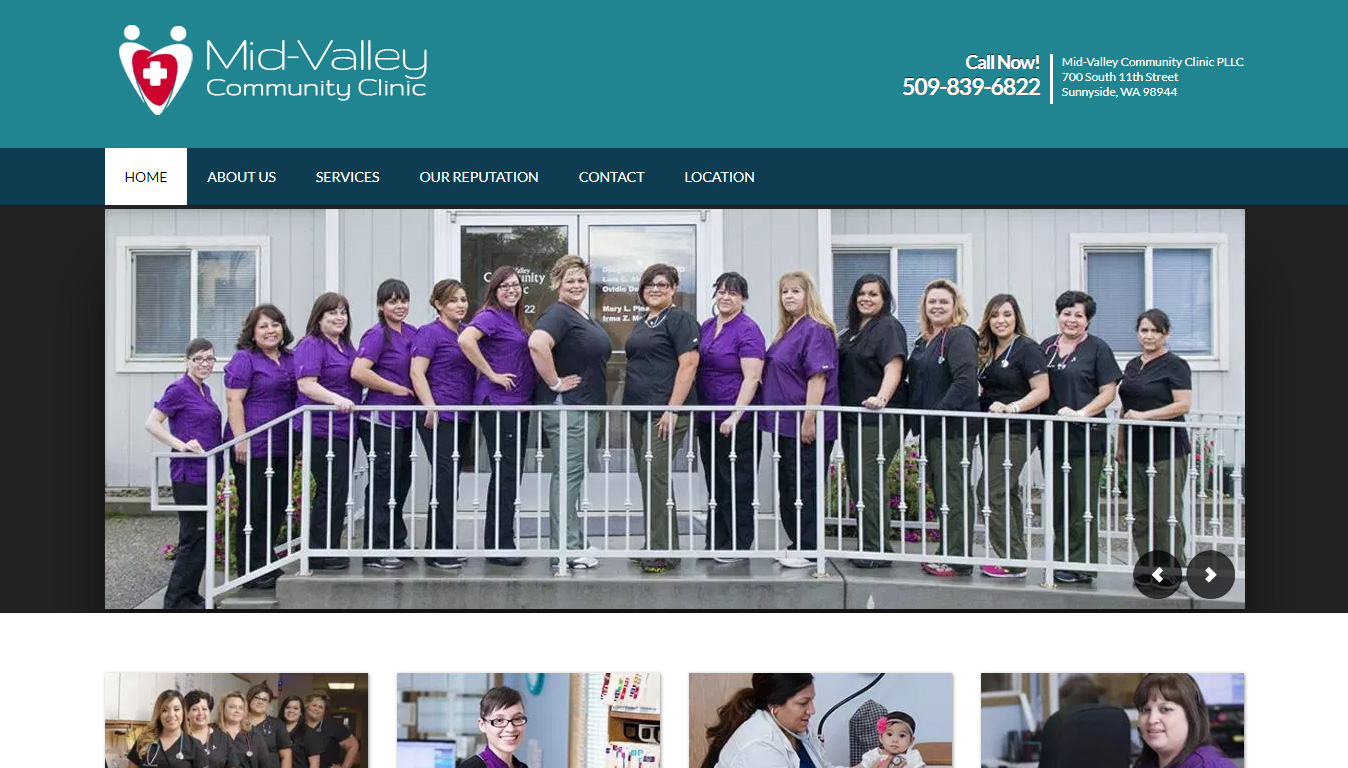
Task: Open thumbnail of receptionist at desk
Action: [x=1113, y=721]
